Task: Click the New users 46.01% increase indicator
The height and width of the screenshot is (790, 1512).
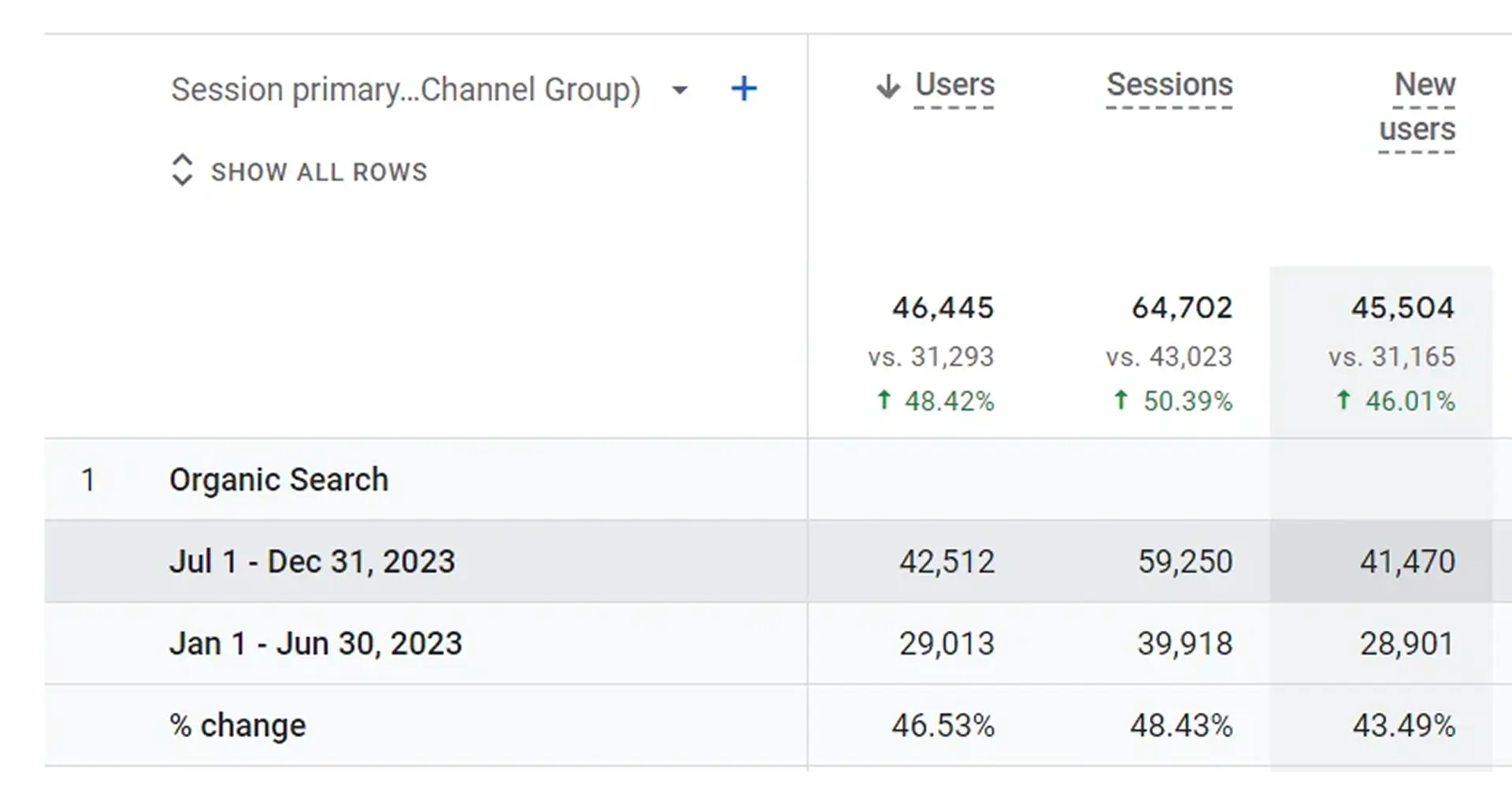Action: [1395, 401]
